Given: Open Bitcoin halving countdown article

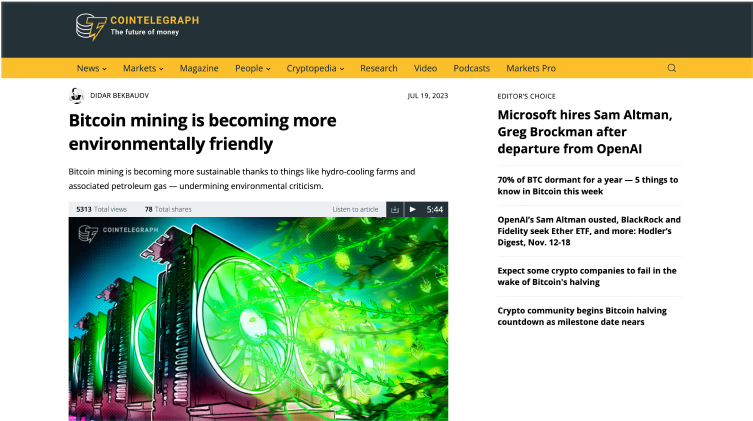Looking at the screenshot, I should [582, 316].
